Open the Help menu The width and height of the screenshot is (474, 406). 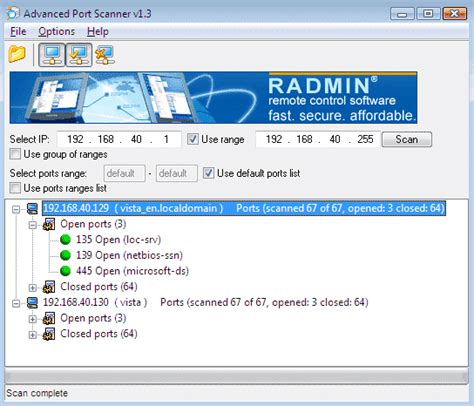pos(98,32)
